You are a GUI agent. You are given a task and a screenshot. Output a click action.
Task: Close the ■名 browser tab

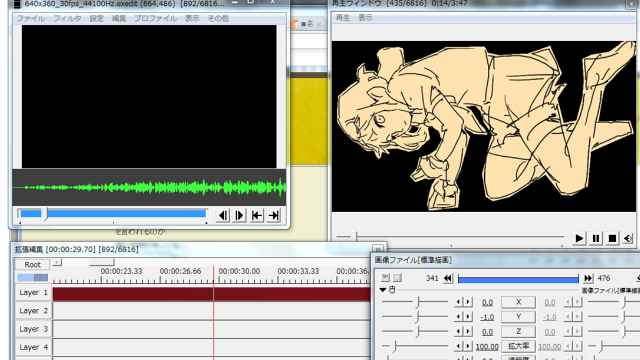coord(319,24)
